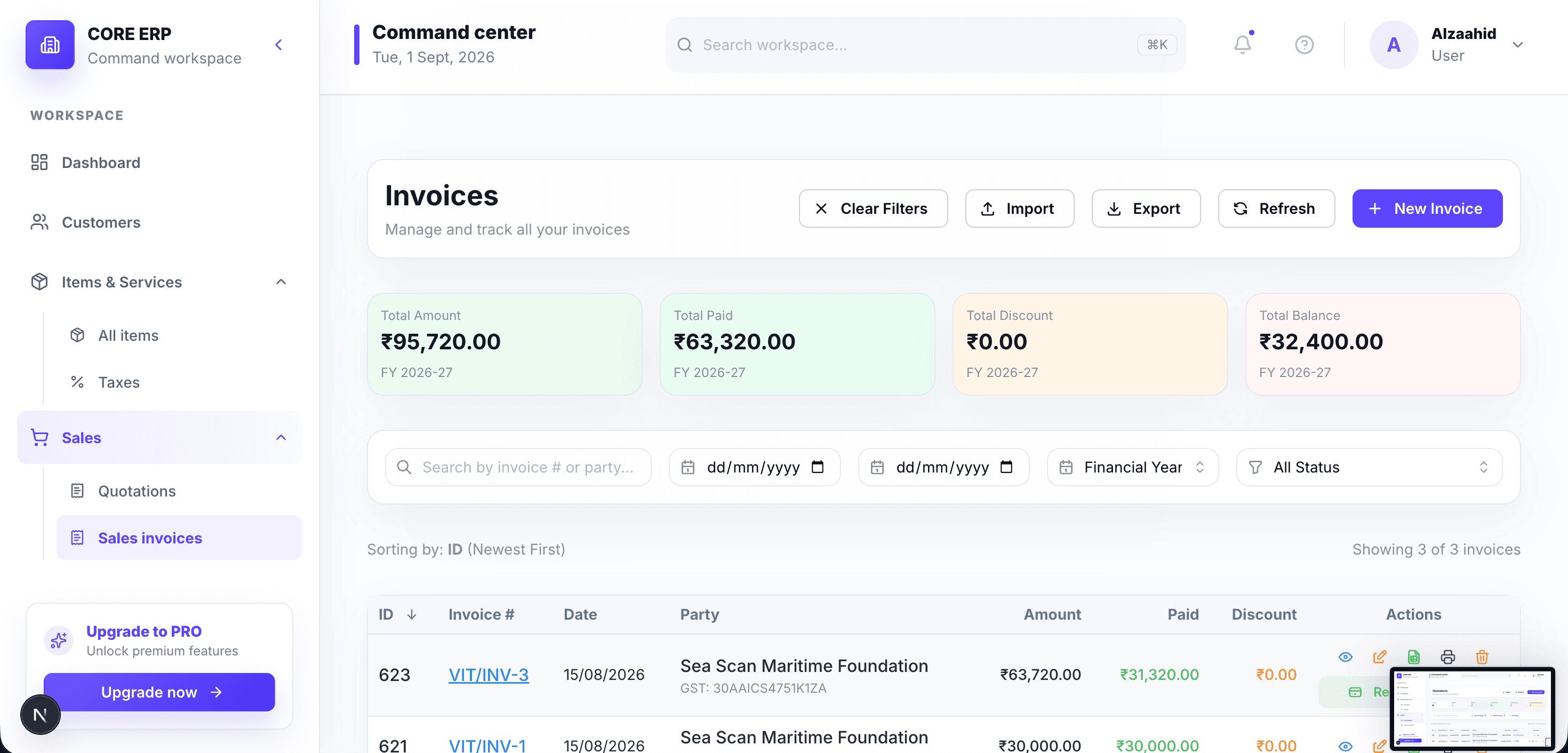Open Taxes in the sidebar
The width and height of the screenshot is (1568, 753).
pos(179,382)
